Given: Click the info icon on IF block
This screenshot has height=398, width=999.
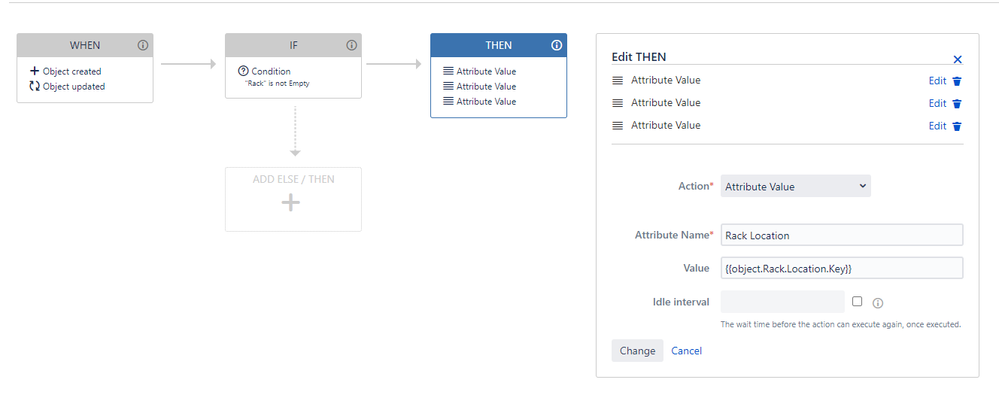Looking at the screenshot, I should [x=351, y=45].
